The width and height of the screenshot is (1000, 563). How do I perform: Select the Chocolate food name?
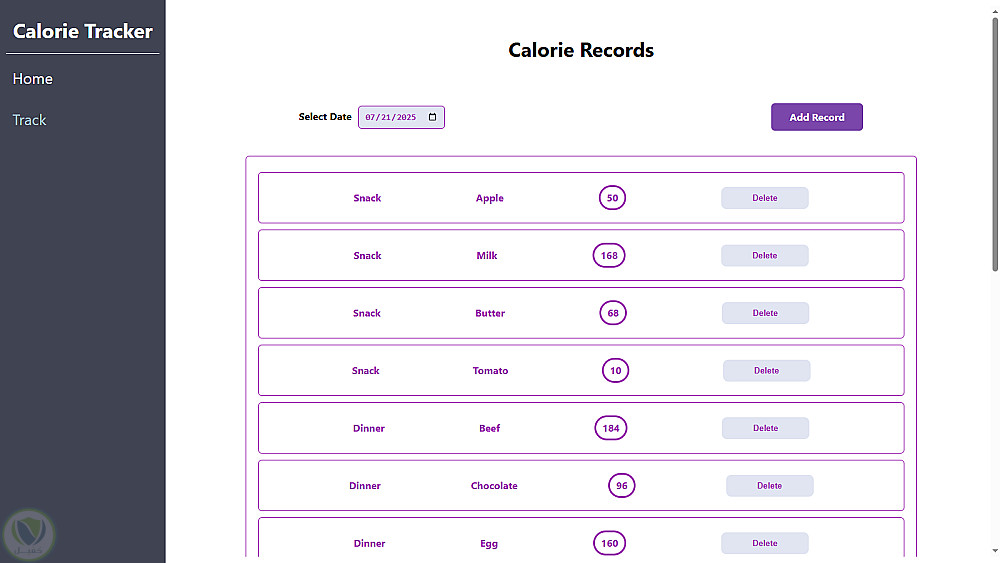coord(494,486)
